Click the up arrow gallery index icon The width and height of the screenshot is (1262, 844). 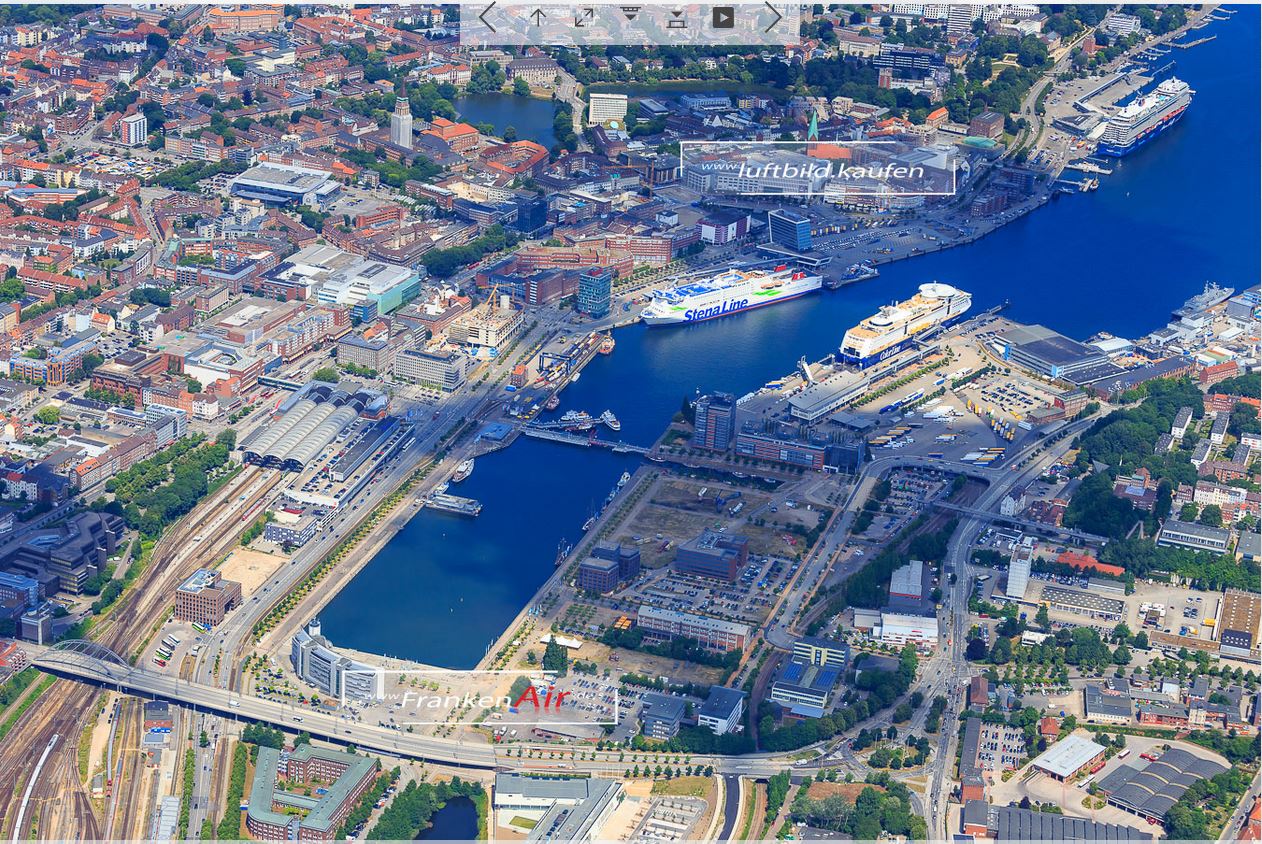[538, 17]
